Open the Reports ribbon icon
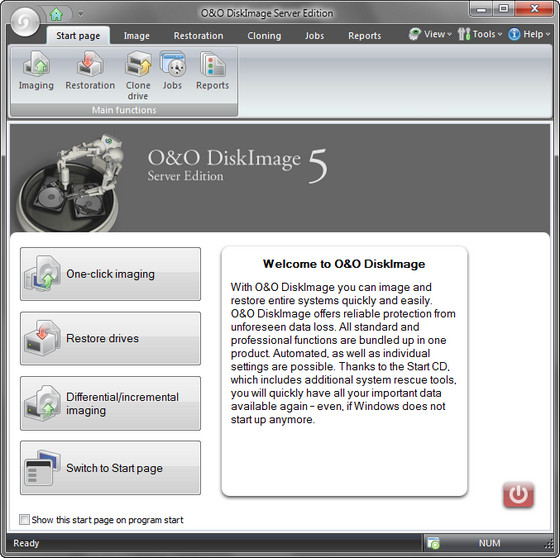The height and width of the screenshot is (558, 560). [x=212, y=71]
